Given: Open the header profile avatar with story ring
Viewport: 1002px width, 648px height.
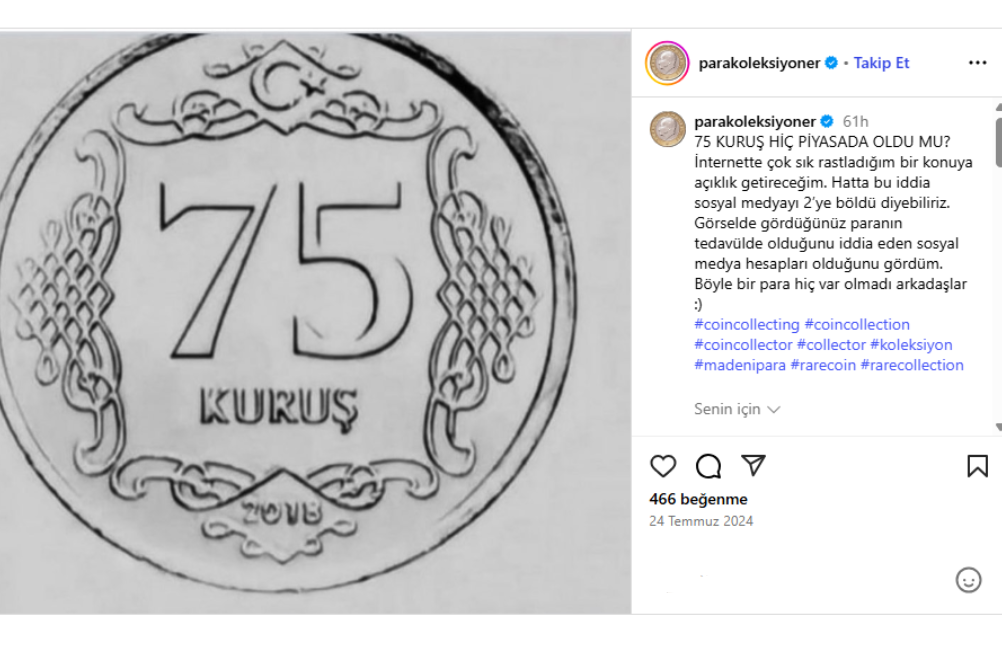Looking at the screenshot, I should pyautogui.click(x=667, y=63).
